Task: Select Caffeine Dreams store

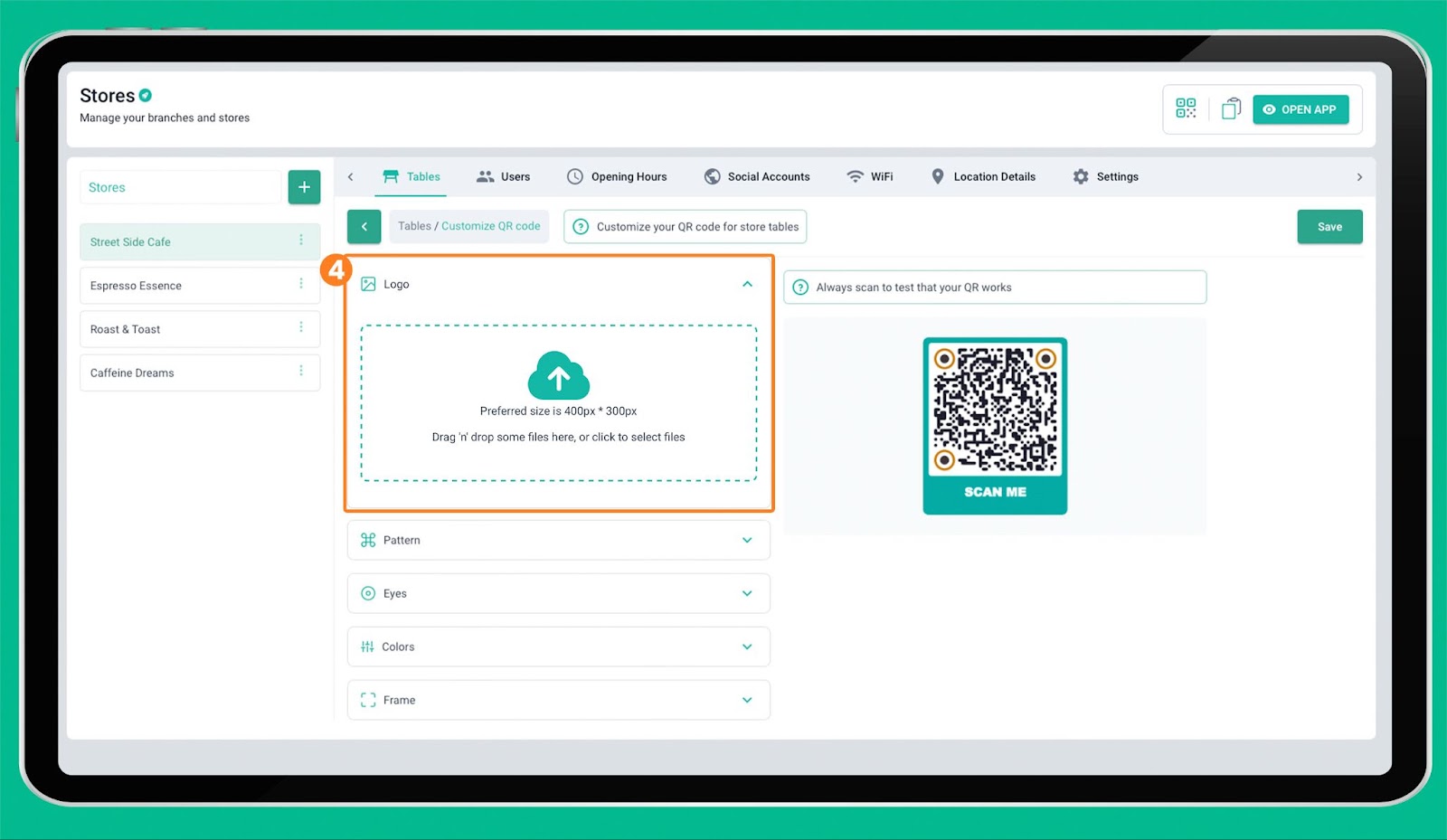Action: click(x=200, y=373)
